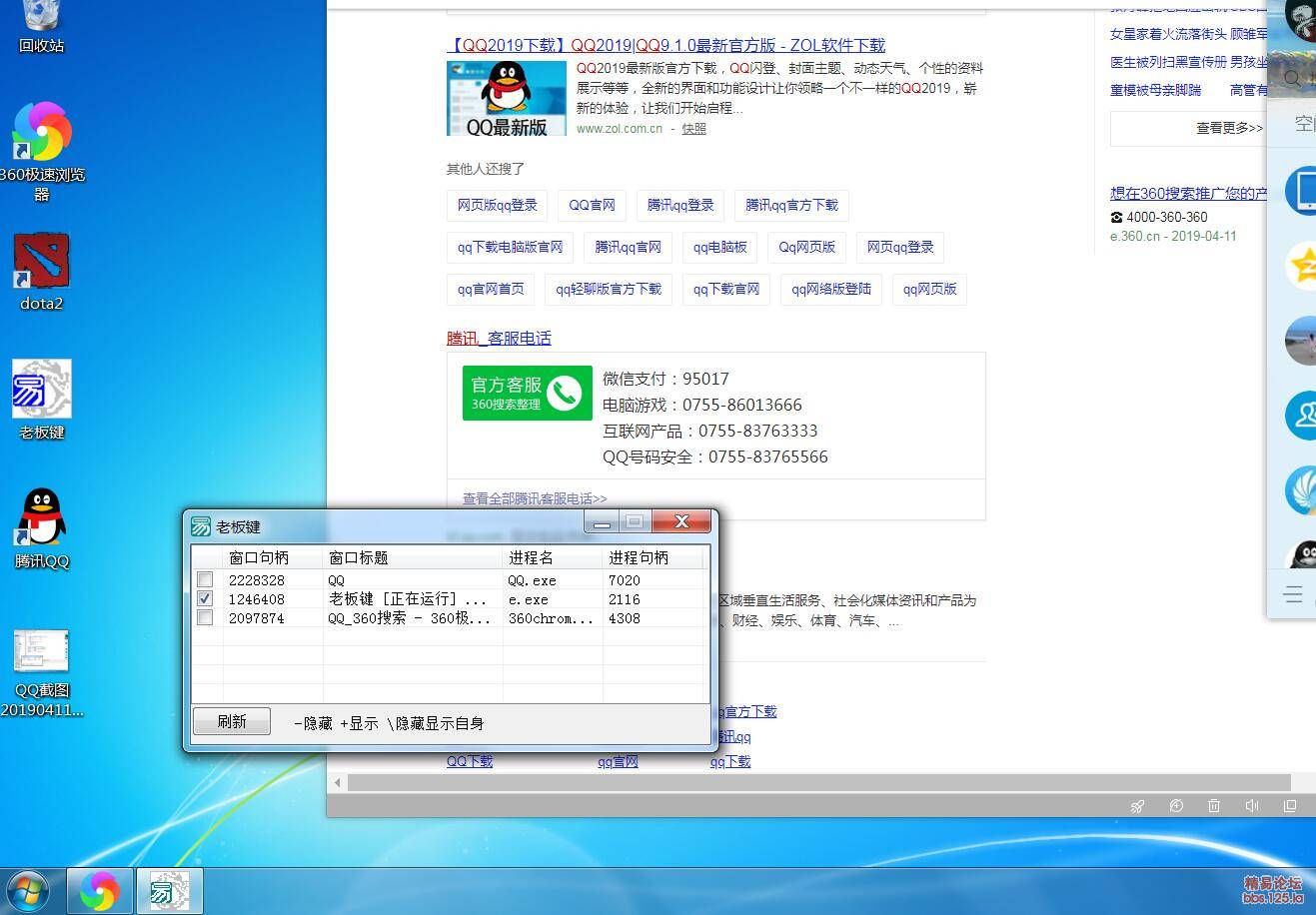Open the QQ2019下载 ZOL result link

pyautogui.click(x=665, y=45)
